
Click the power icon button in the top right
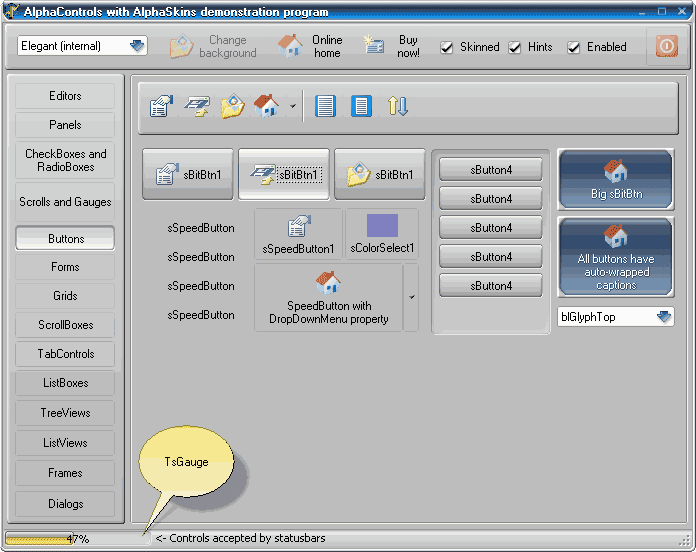click(x=667, y=46)
